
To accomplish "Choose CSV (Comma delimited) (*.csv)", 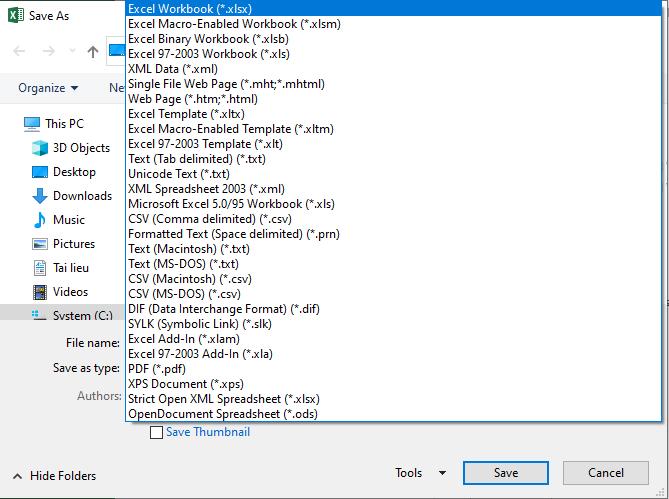I will click(393, 219).
